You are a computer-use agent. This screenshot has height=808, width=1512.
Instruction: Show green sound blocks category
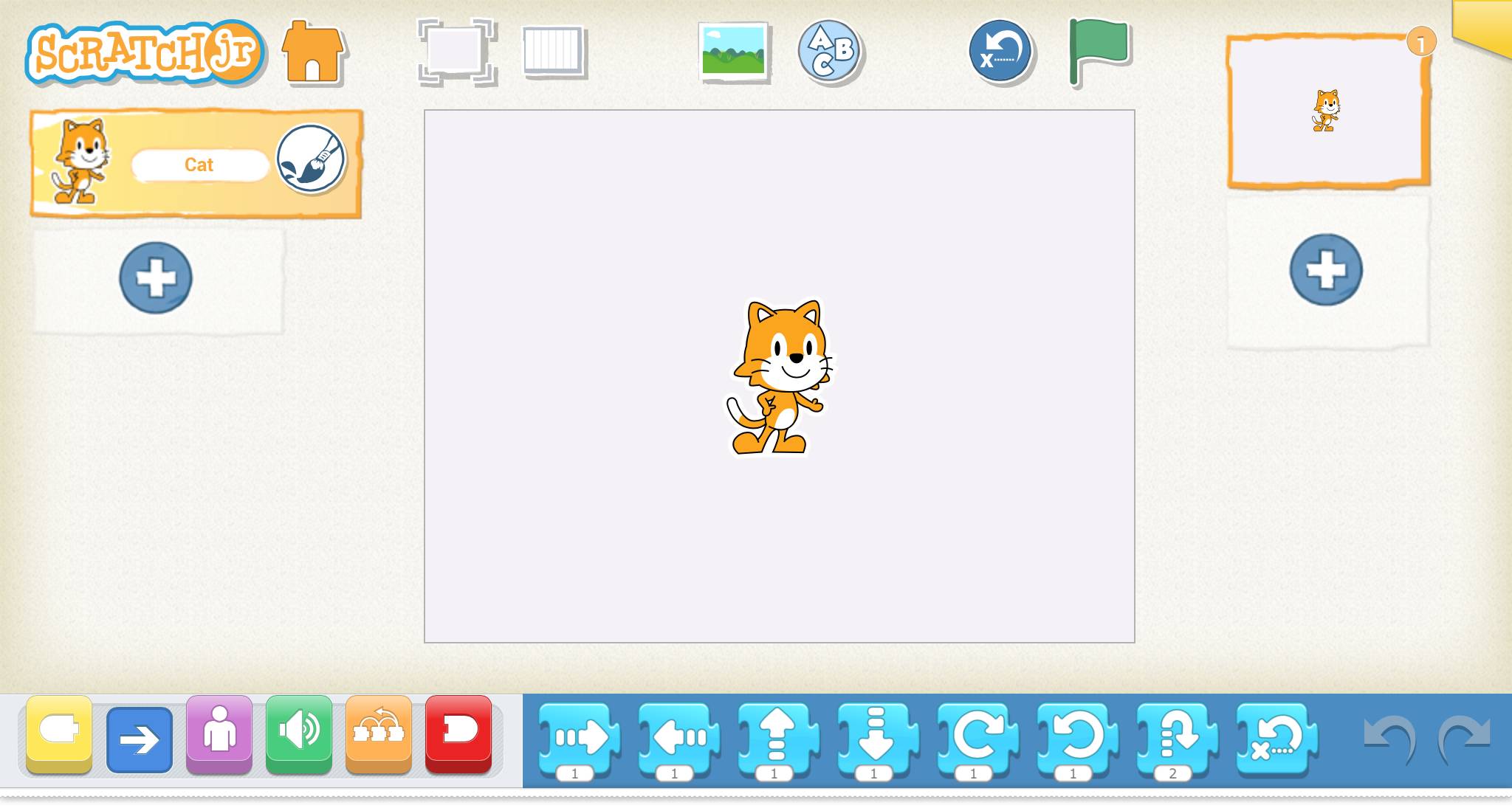[x=299, y=734]
